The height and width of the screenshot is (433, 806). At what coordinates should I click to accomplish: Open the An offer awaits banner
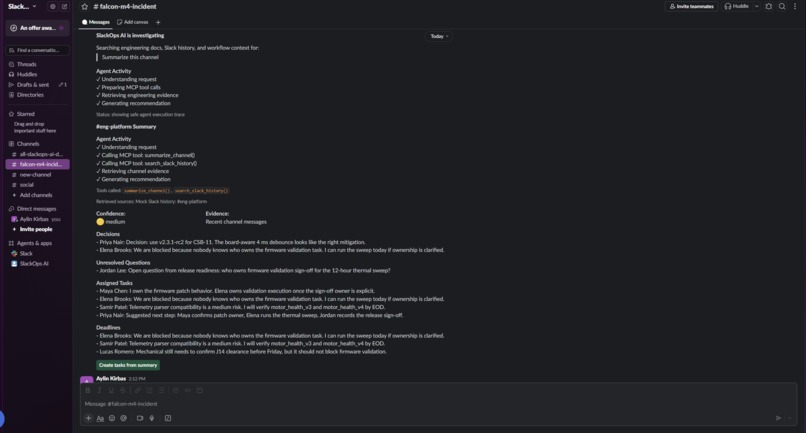37,28
